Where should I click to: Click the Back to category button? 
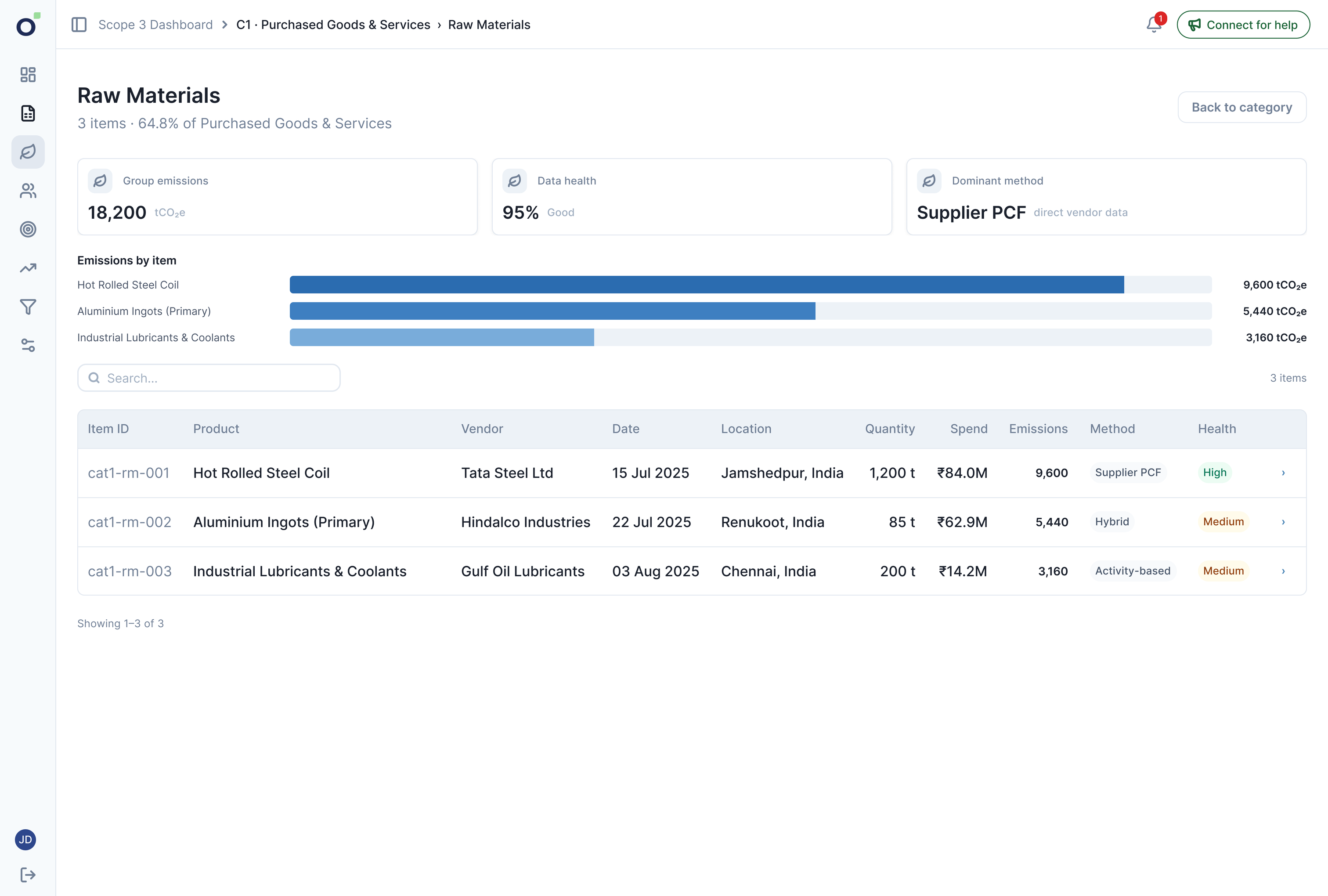tap(1242, 108)
